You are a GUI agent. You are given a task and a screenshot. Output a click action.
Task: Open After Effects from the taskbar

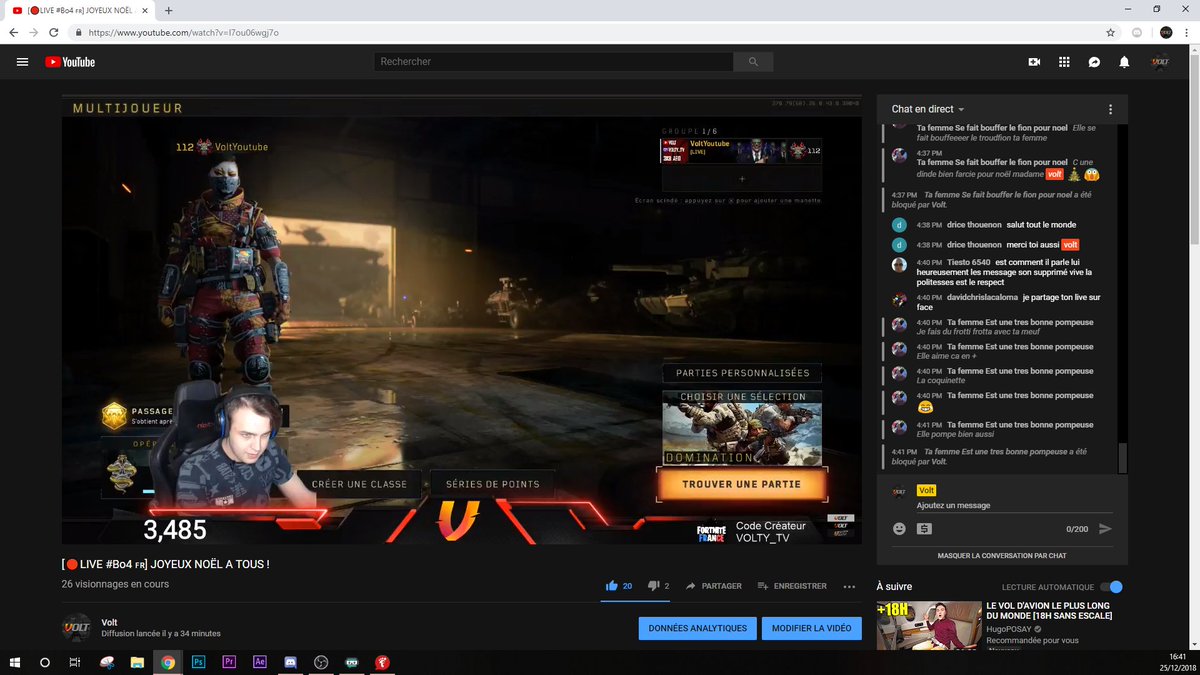[x=260, y=662]
